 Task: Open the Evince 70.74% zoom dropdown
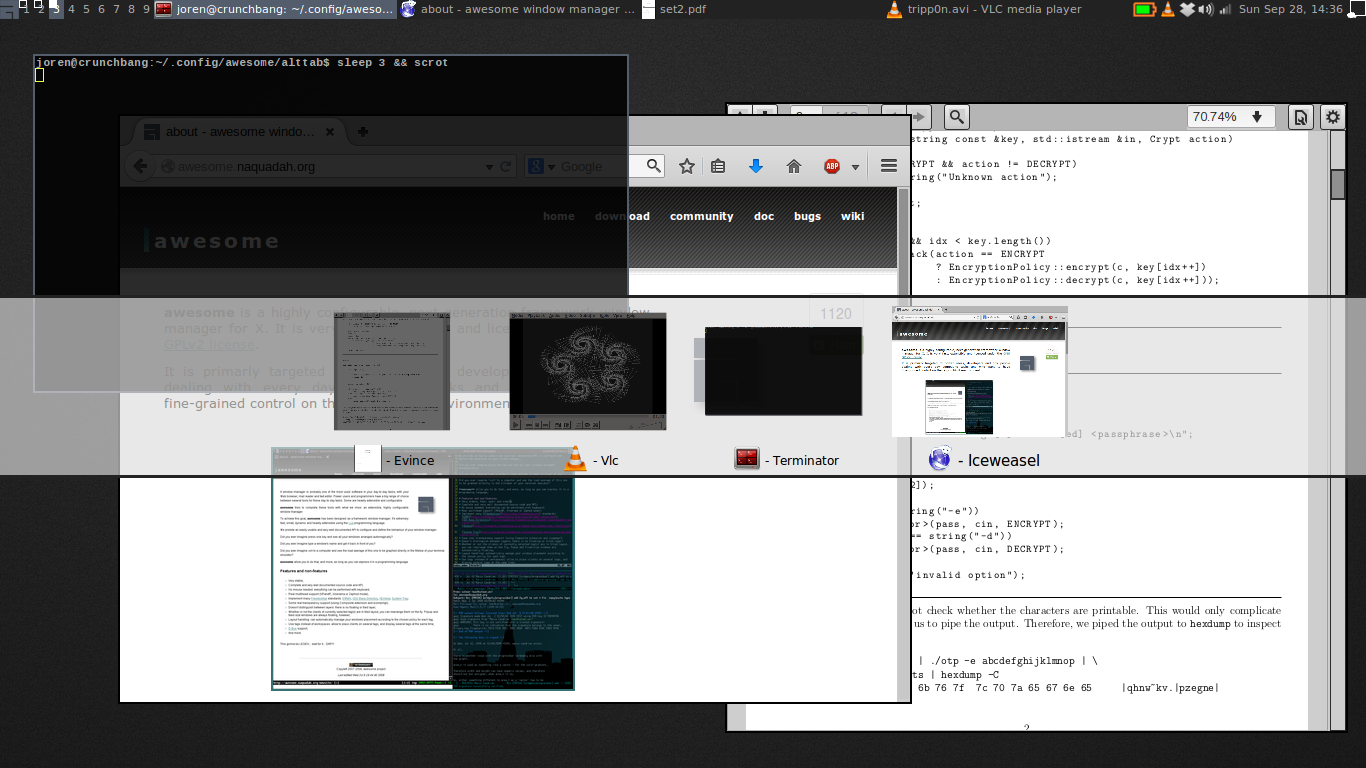click(x=1231, y=117)
